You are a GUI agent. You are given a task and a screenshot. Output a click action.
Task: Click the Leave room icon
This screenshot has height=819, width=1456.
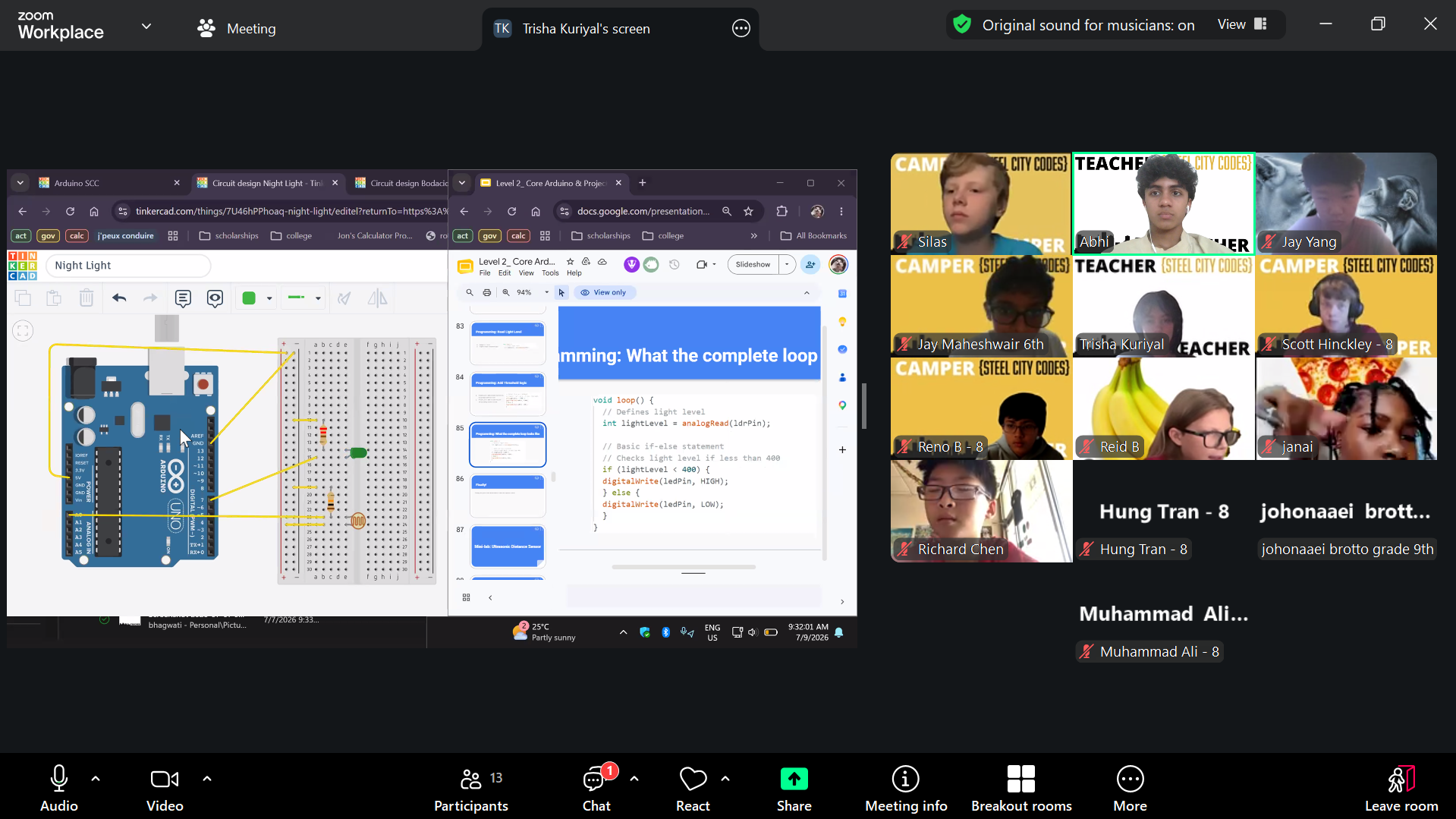pyautogui.click(x=1401, y=780)
